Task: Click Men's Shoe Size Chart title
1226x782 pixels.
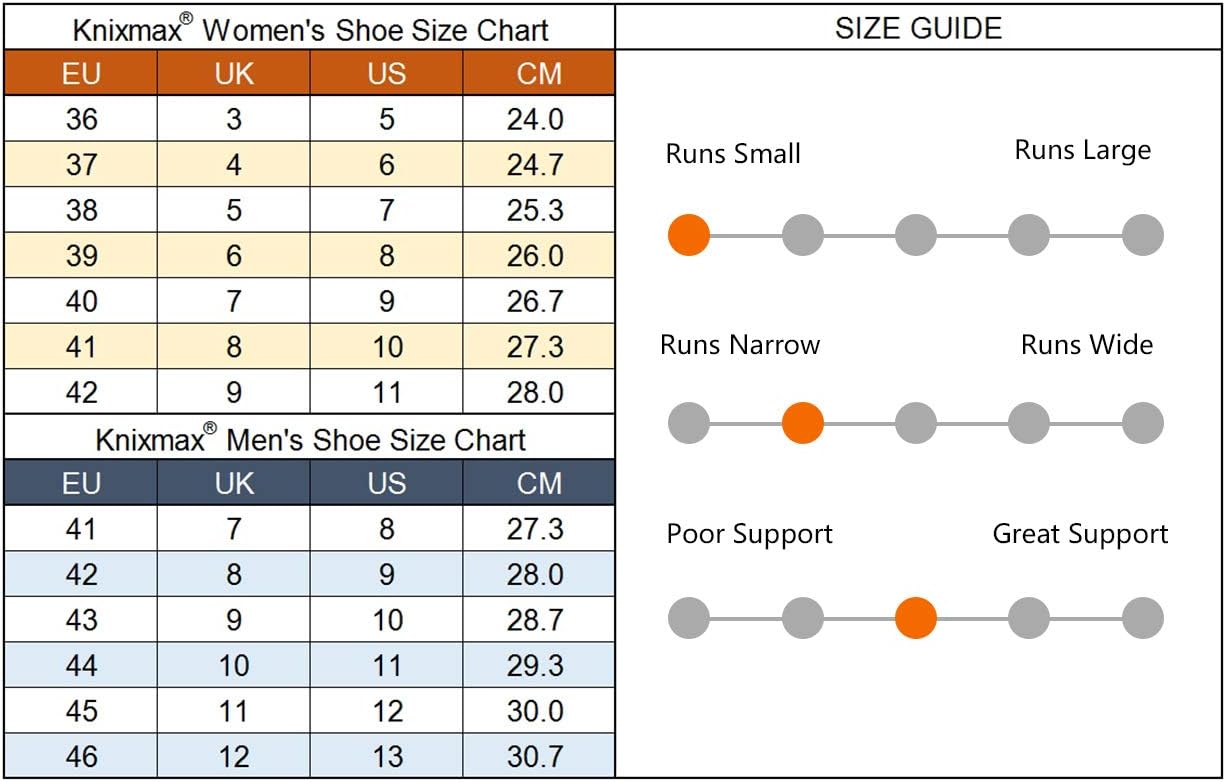Action: (310, 439)
